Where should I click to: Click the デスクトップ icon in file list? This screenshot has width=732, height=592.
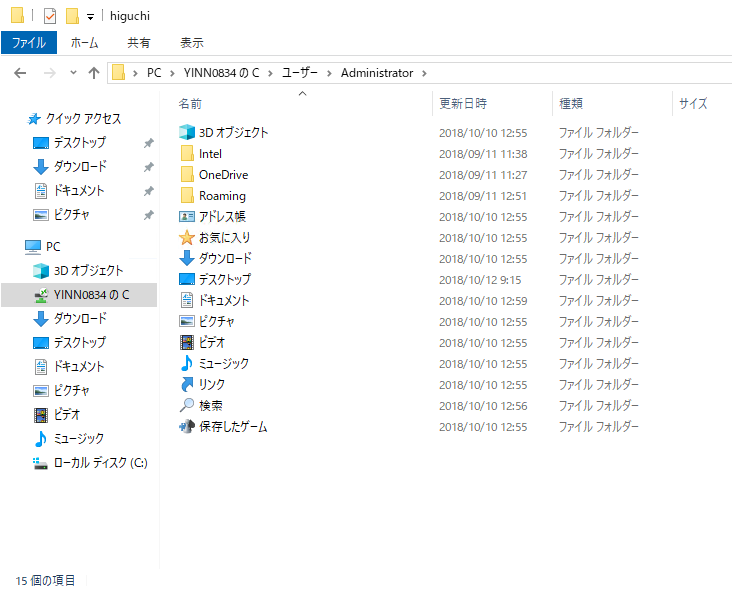point(187,279)
